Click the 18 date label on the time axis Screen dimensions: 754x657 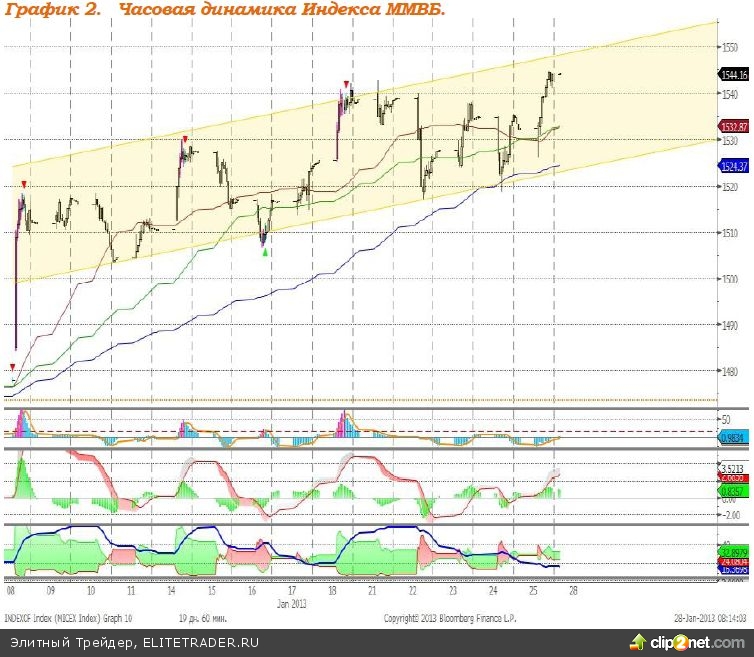click(x=332, y=591)
